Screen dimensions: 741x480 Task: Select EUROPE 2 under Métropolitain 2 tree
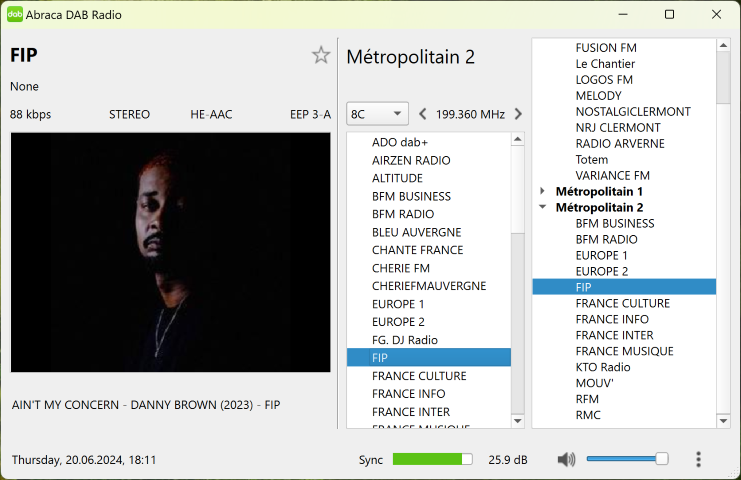(602, 271)
